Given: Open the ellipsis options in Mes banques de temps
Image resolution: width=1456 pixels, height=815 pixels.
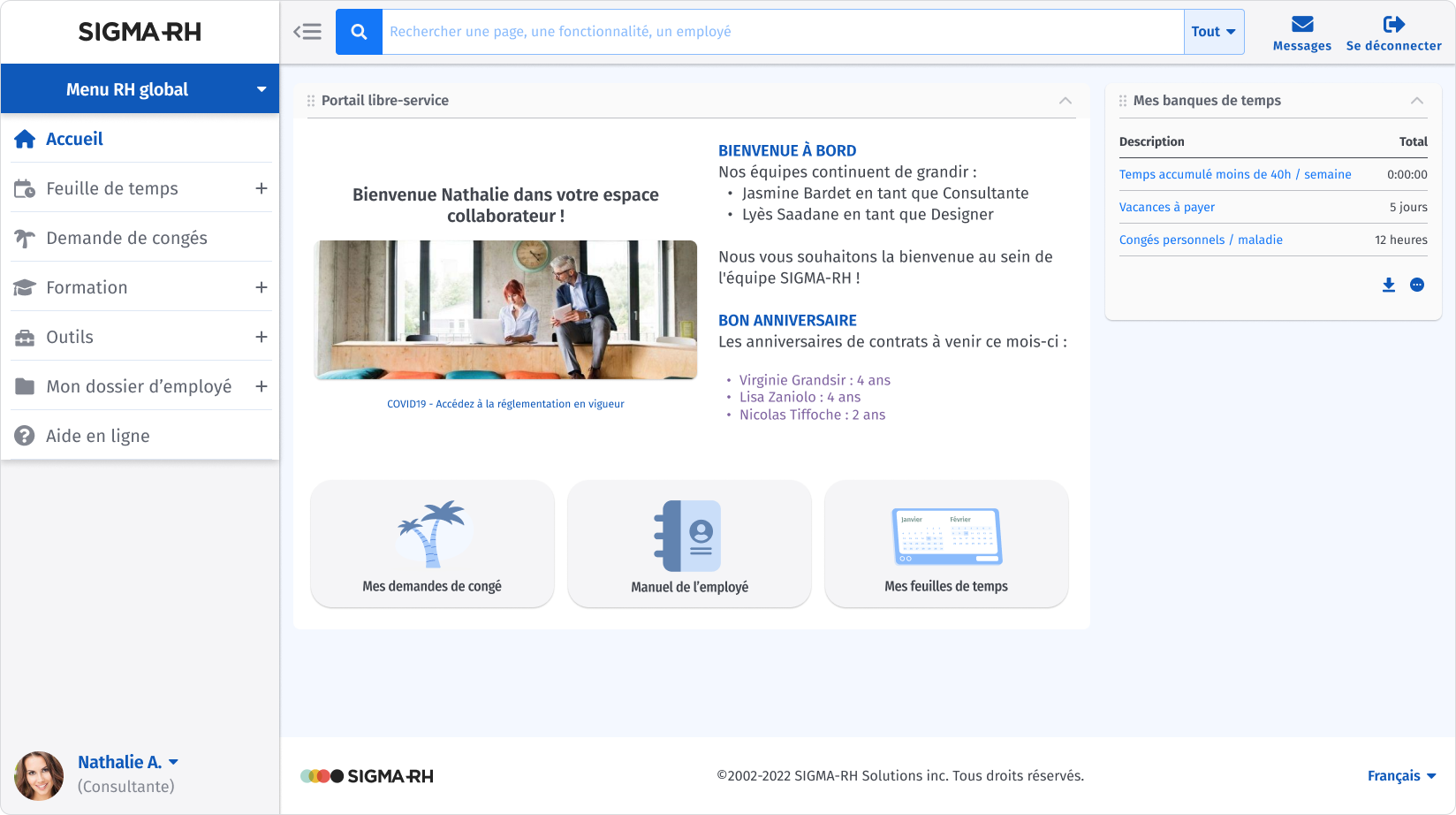Looking at the screenshot, I should [x=1418, y=285].
